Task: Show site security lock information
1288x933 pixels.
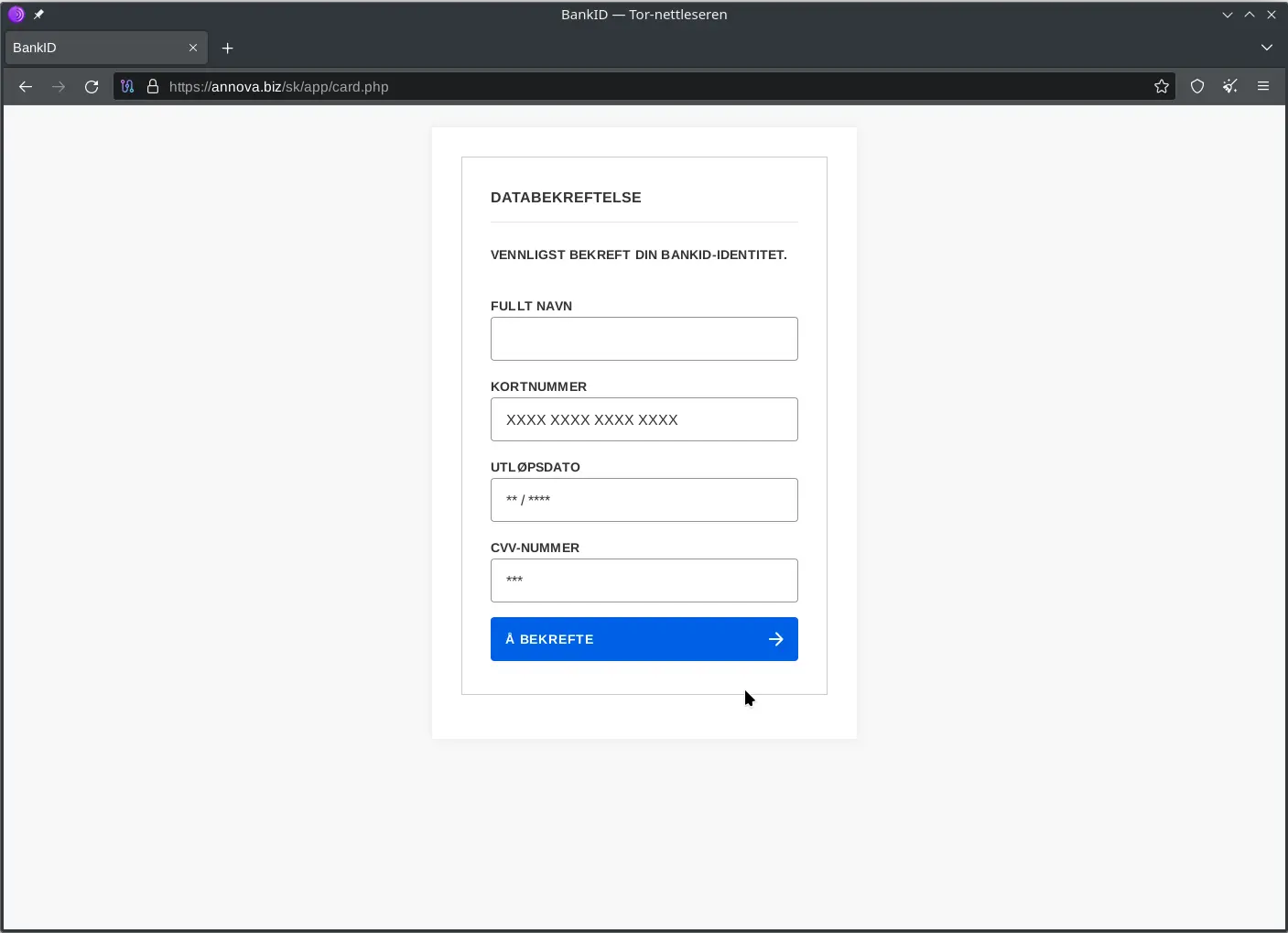Action: (153, 86)
